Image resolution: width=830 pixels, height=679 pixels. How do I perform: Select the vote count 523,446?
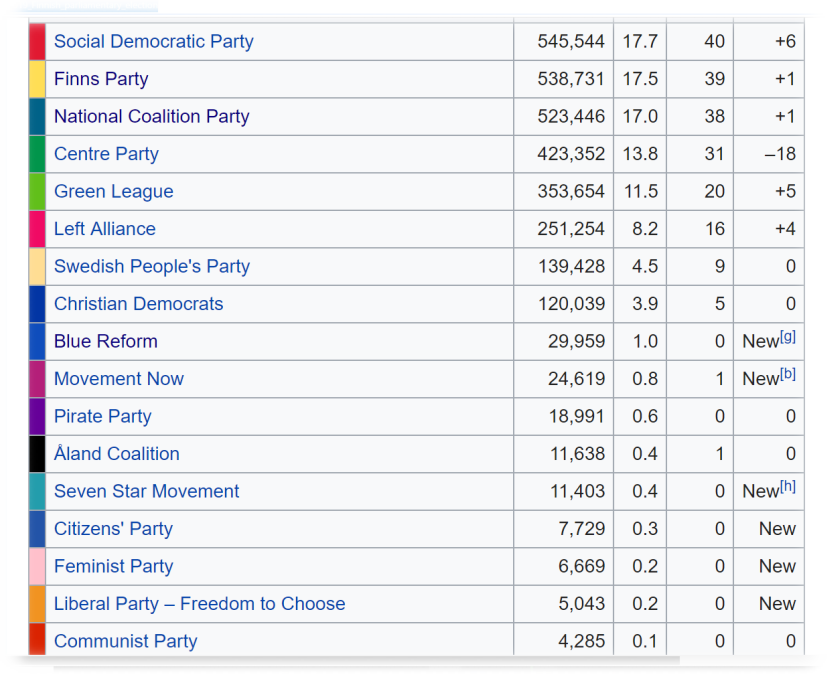pyautogui.click(x=571, y=116)
